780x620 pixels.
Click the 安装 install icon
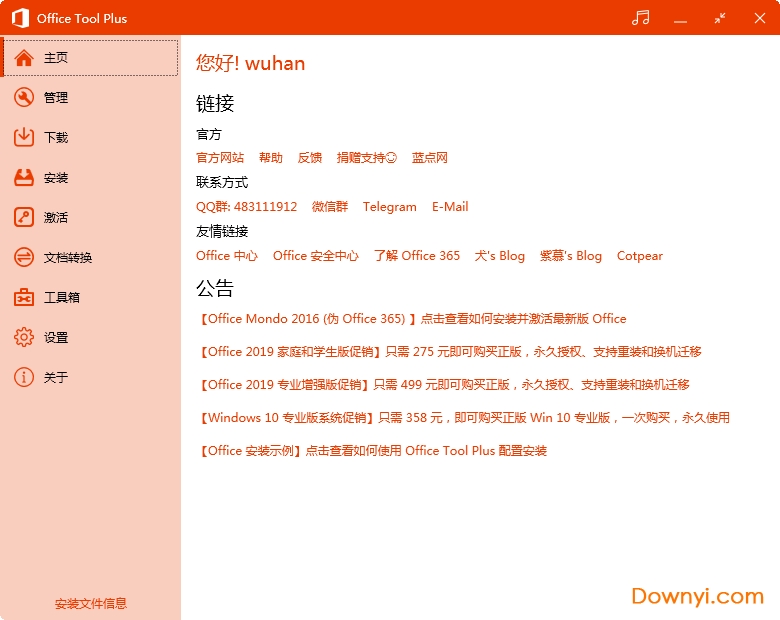pos(24,177)
